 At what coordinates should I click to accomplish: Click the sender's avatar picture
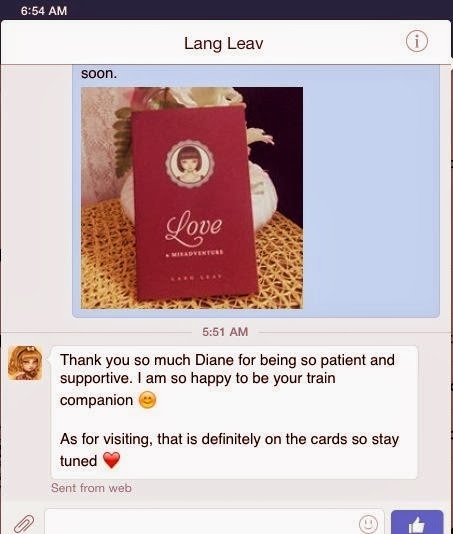tap(25, 363)
